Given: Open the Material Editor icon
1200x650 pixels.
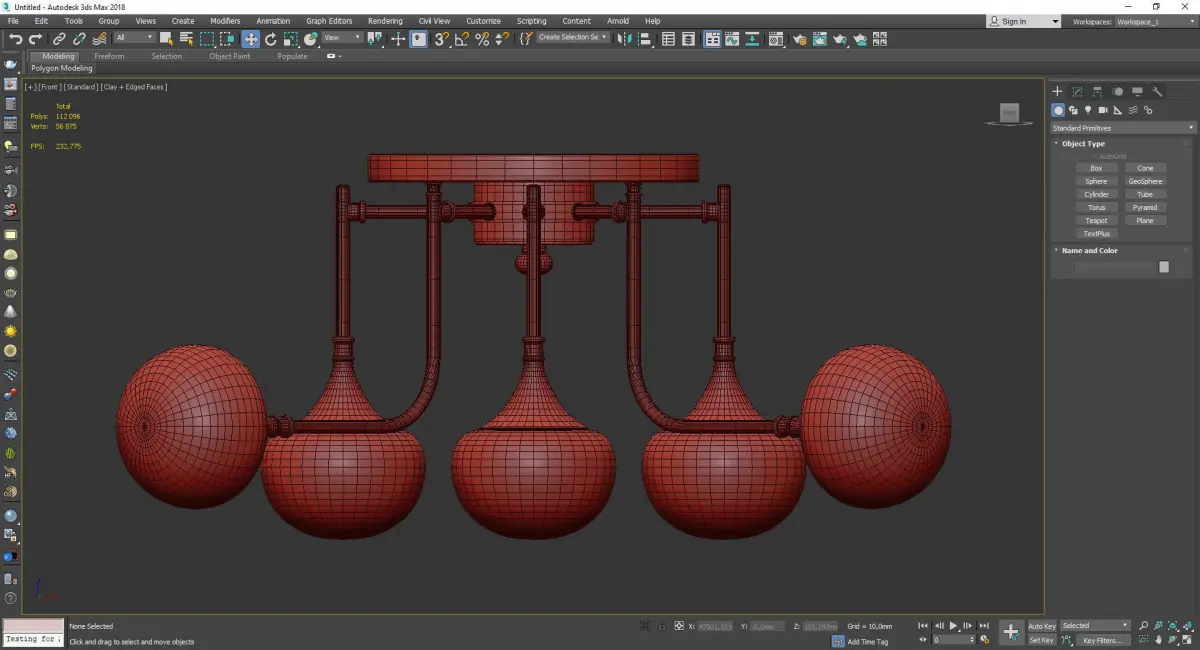Looking at the screenshot, I should tap(775, 39).
